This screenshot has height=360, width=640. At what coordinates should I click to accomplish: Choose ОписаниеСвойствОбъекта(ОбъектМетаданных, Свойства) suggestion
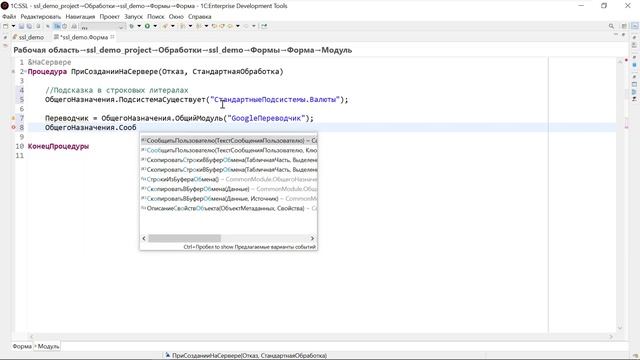(x=229, y=209)
